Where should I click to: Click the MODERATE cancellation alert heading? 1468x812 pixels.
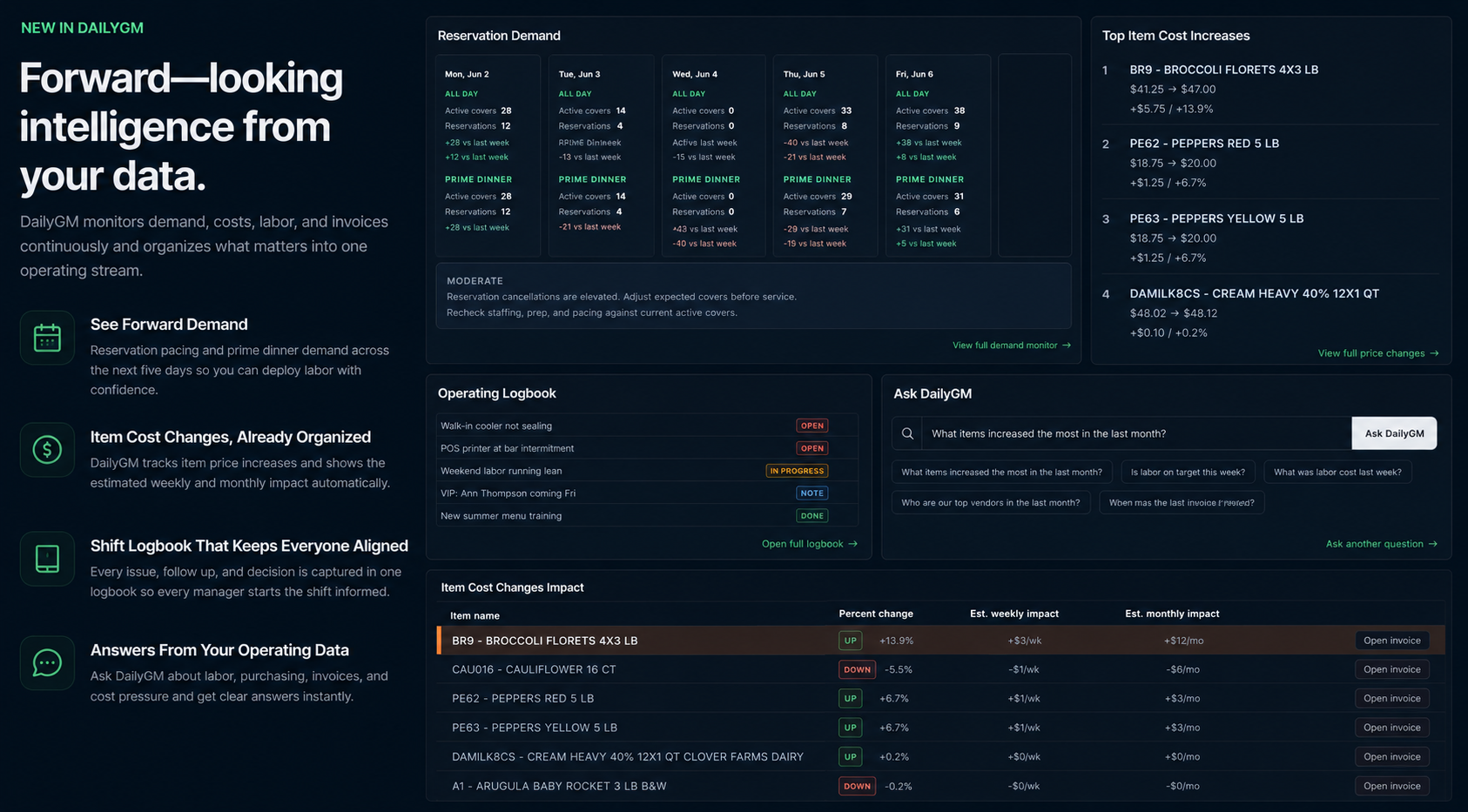[475, 281]
